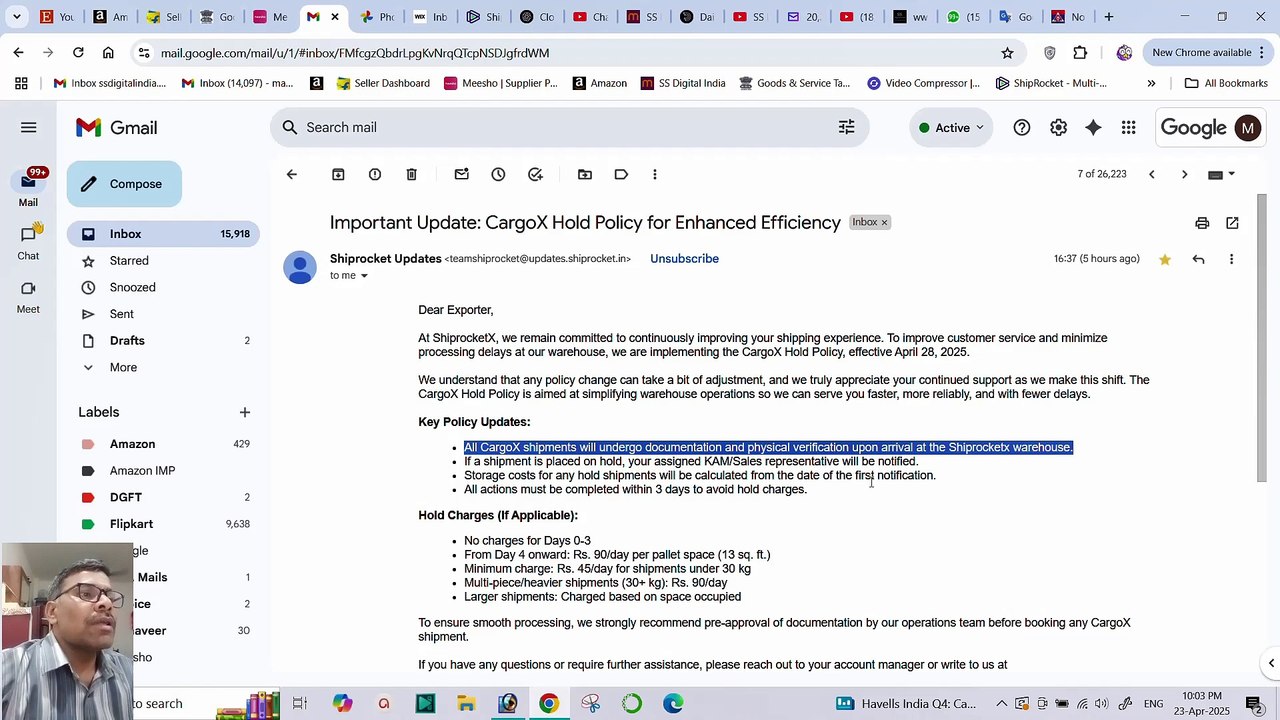The height and width of the screenshot is (720, 1280).
Task: Open Microsoft Edge from the taskbar
Action: tap(673, 704)
